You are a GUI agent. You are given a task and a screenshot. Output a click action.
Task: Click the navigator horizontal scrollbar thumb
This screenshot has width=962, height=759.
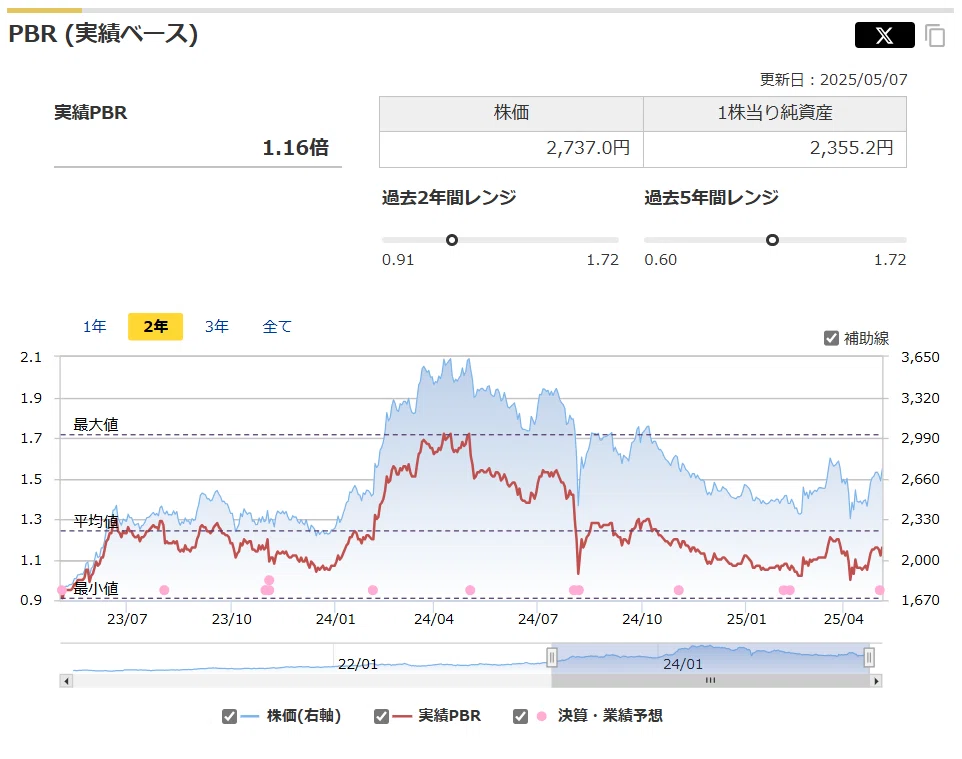click(710, 680)
